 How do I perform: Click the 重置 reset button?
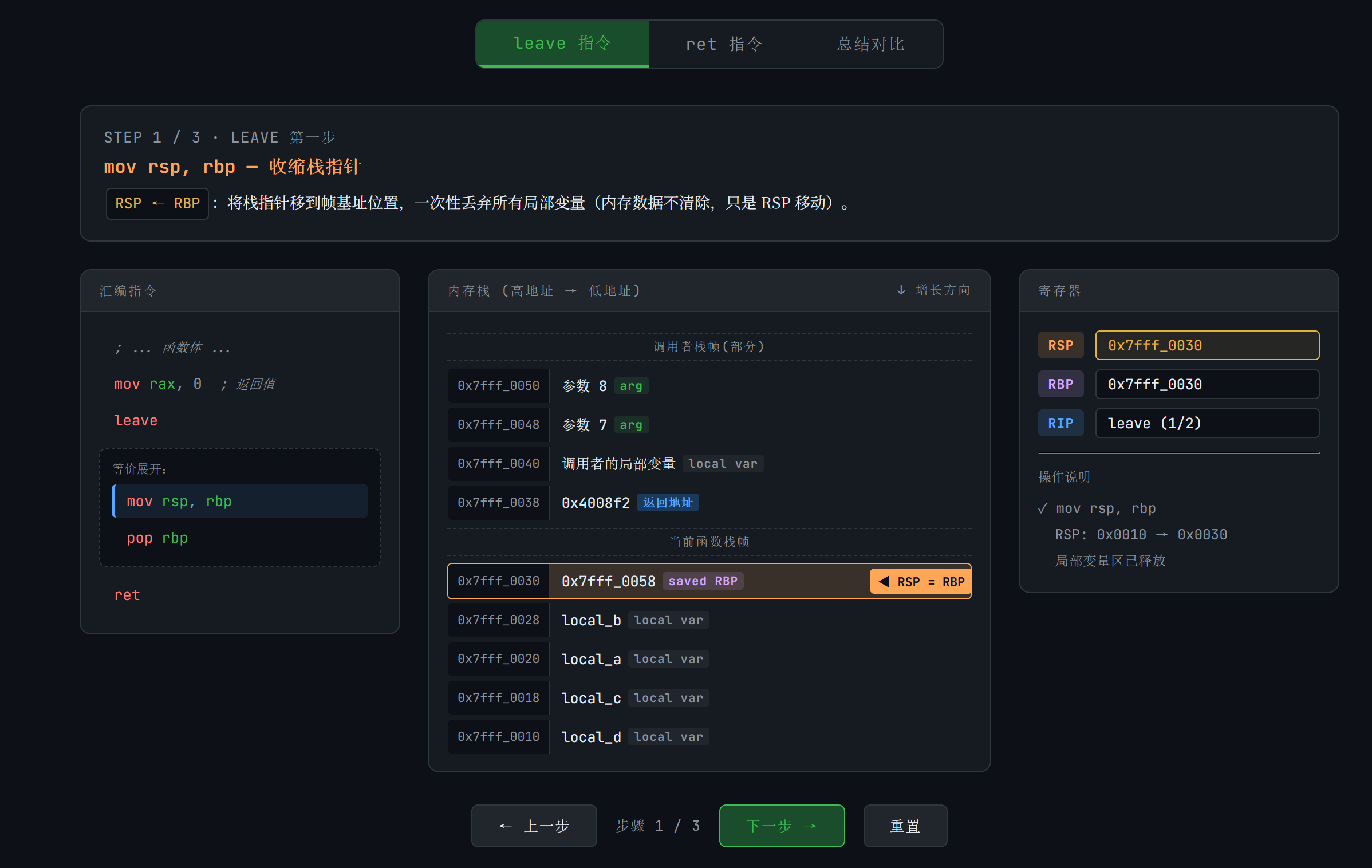tap(905, 826)
